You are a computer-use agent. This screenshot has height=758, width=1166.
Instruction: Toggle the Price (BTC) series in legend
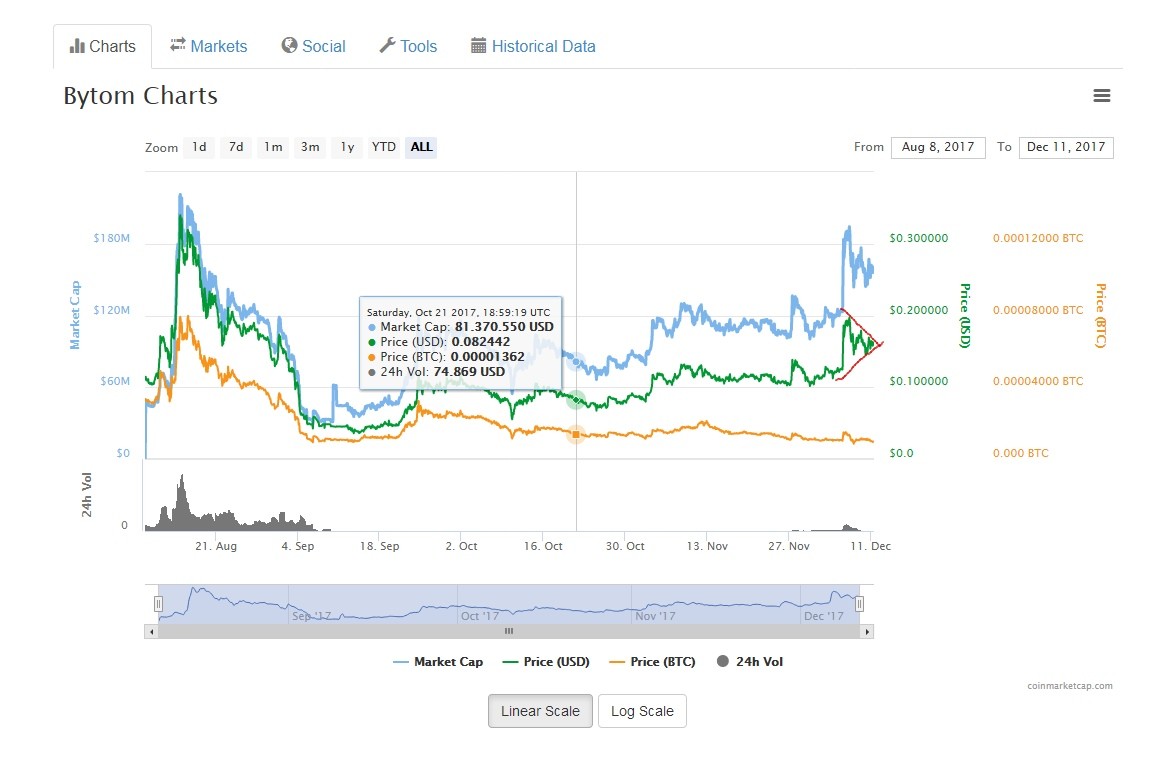[x=653, y=662]
